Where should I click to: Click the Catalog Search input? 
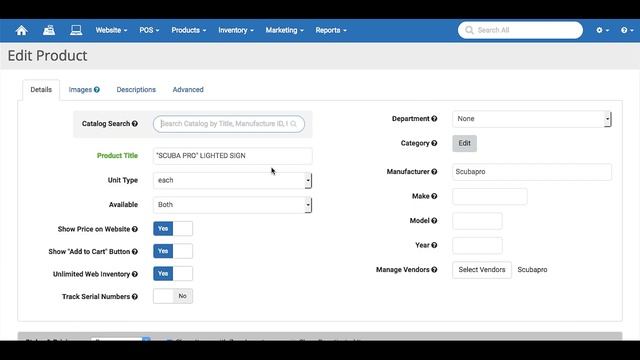tap(229, 124)
